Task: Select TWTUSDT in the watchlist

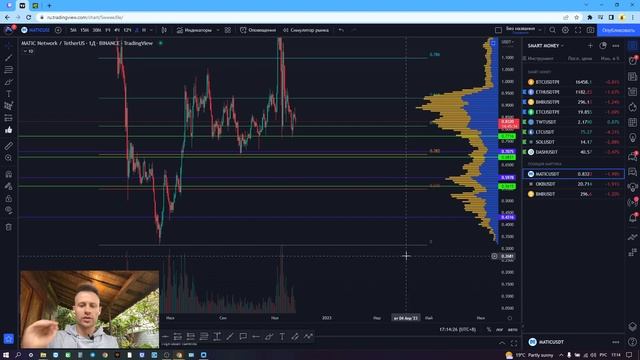Action: [573, 122]
